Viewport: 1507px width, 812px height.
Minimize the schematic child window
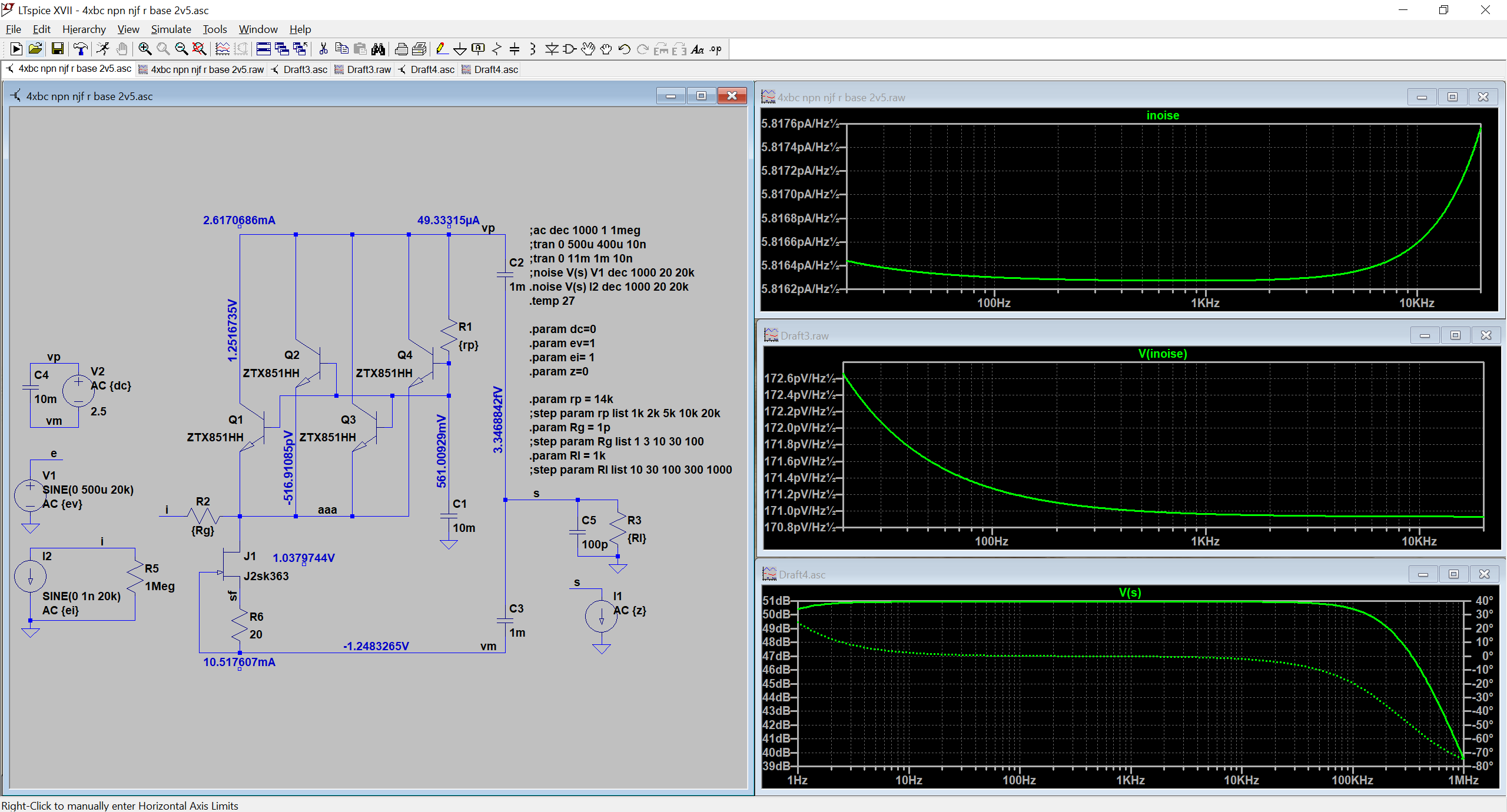point(670,96)
